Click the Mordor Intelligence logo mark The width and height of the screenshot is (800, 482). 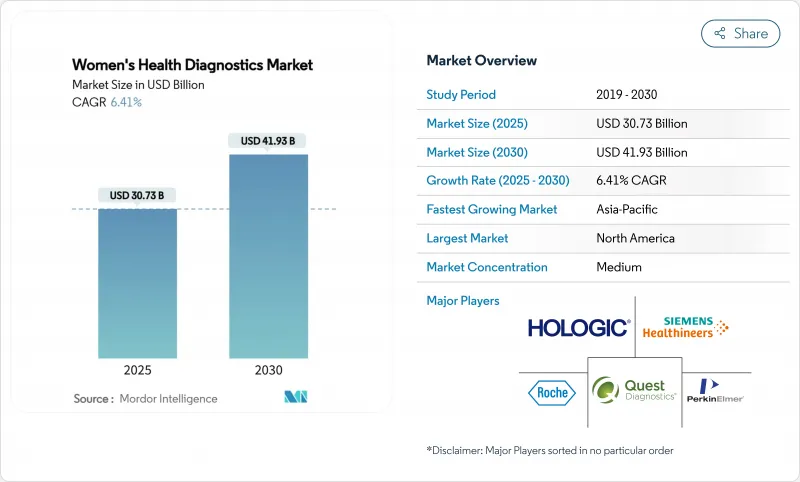pyautogui.click(x=295, y=397)
